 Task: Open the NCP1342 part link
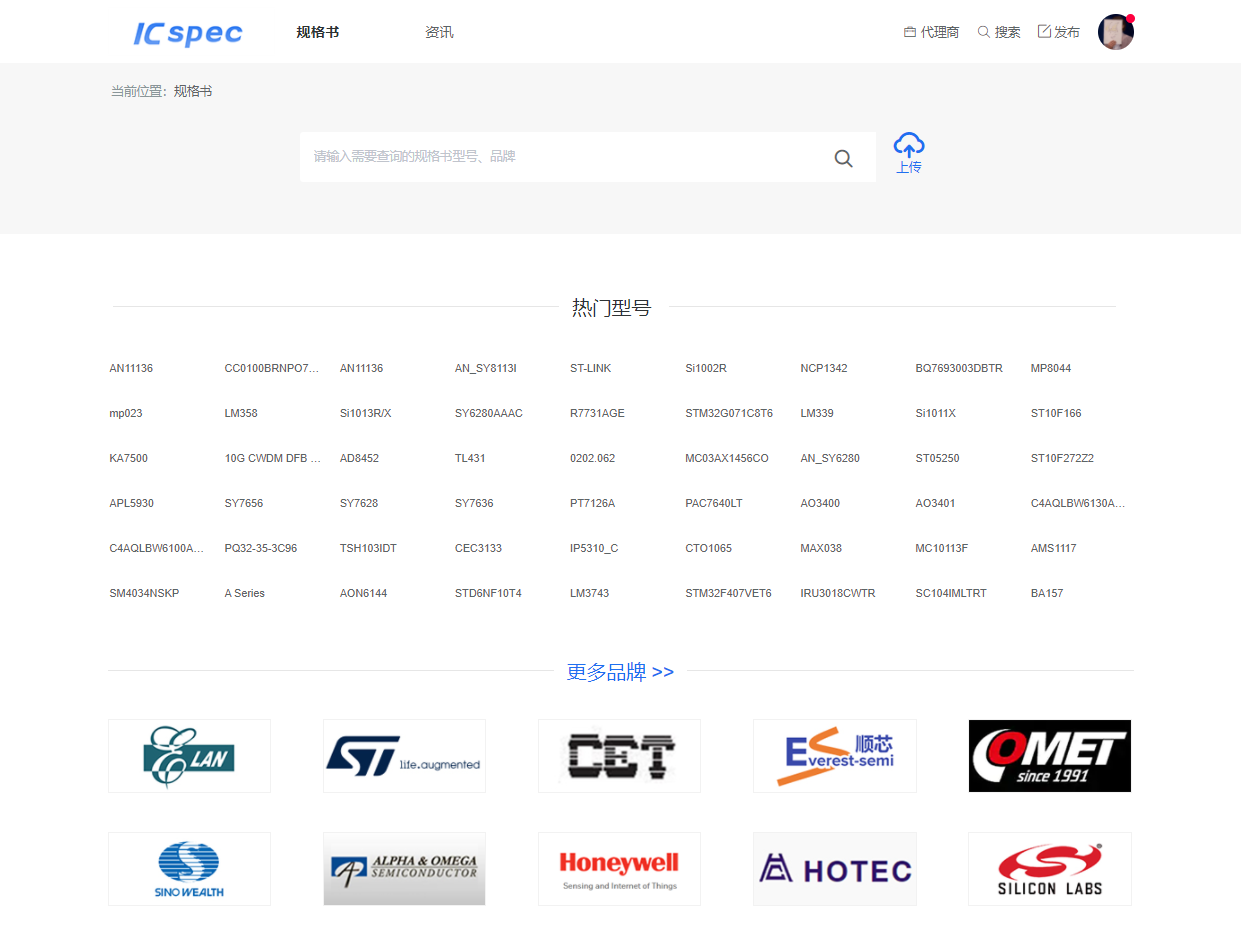pyautogui.click(x=824, y=368)
